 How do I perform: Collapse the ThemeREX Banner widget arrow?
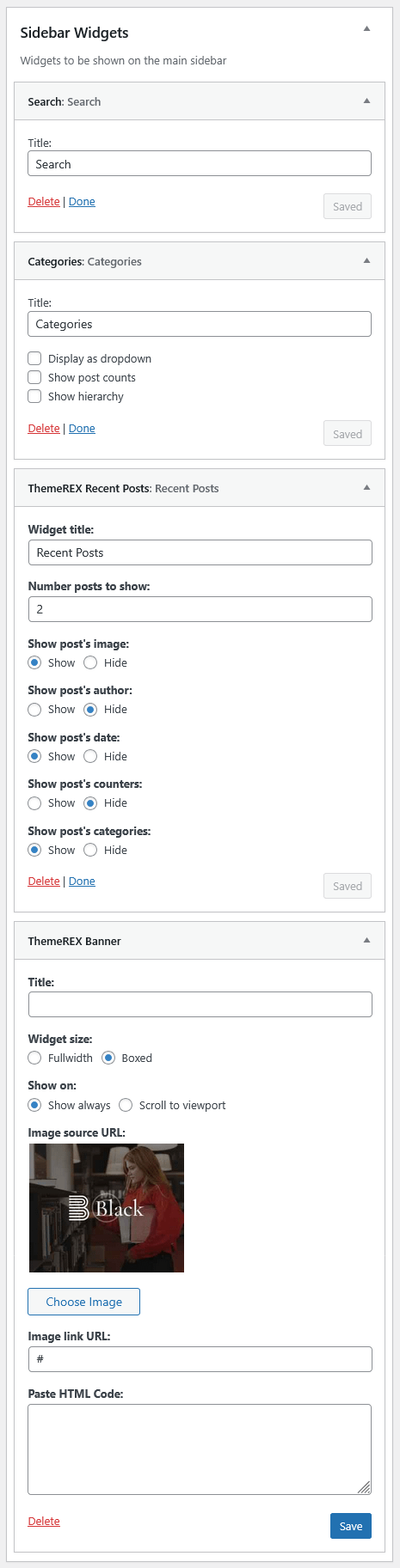366,941
